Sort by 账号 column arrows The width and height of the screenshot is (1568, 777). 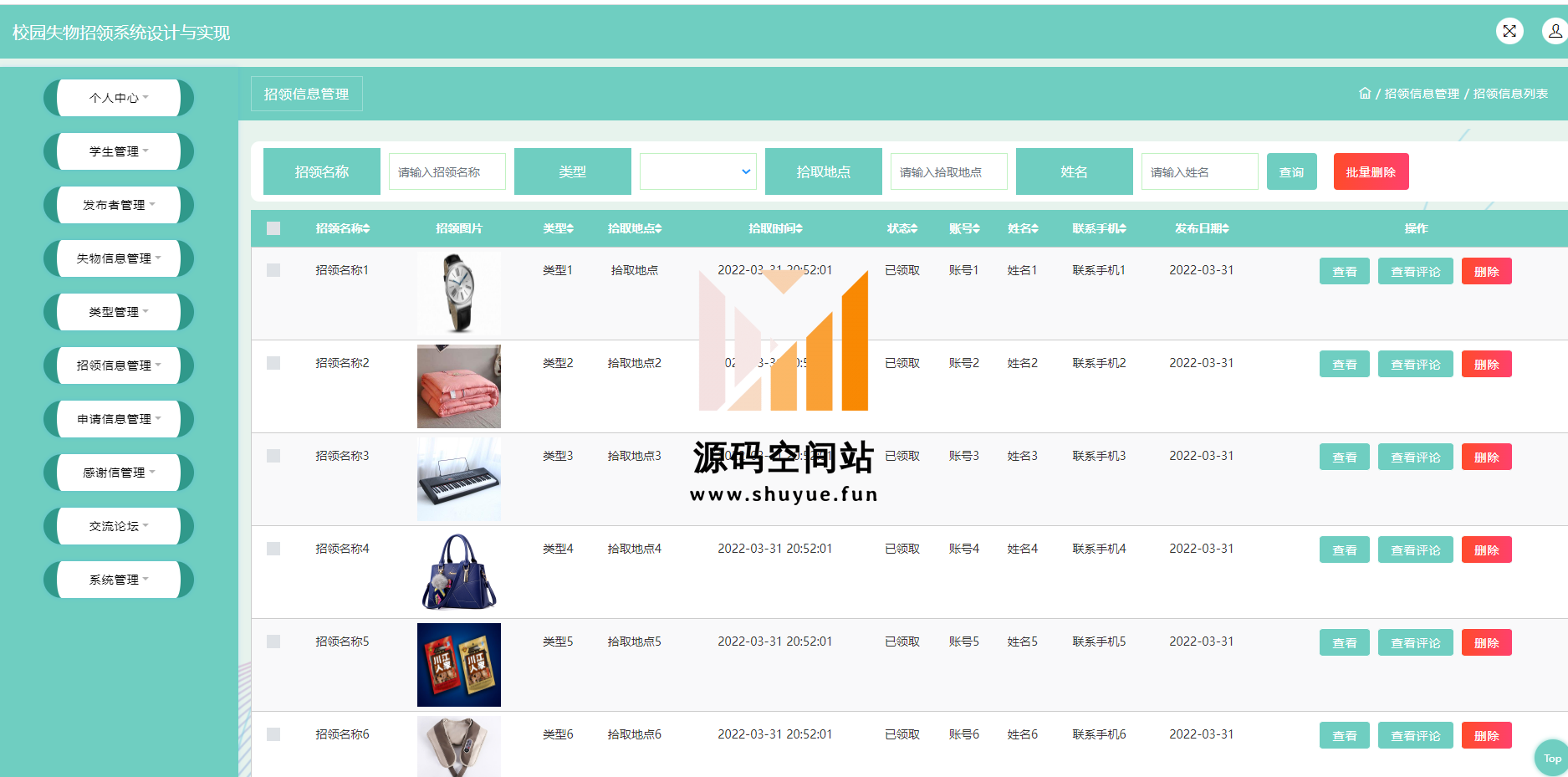click(976, 228)
